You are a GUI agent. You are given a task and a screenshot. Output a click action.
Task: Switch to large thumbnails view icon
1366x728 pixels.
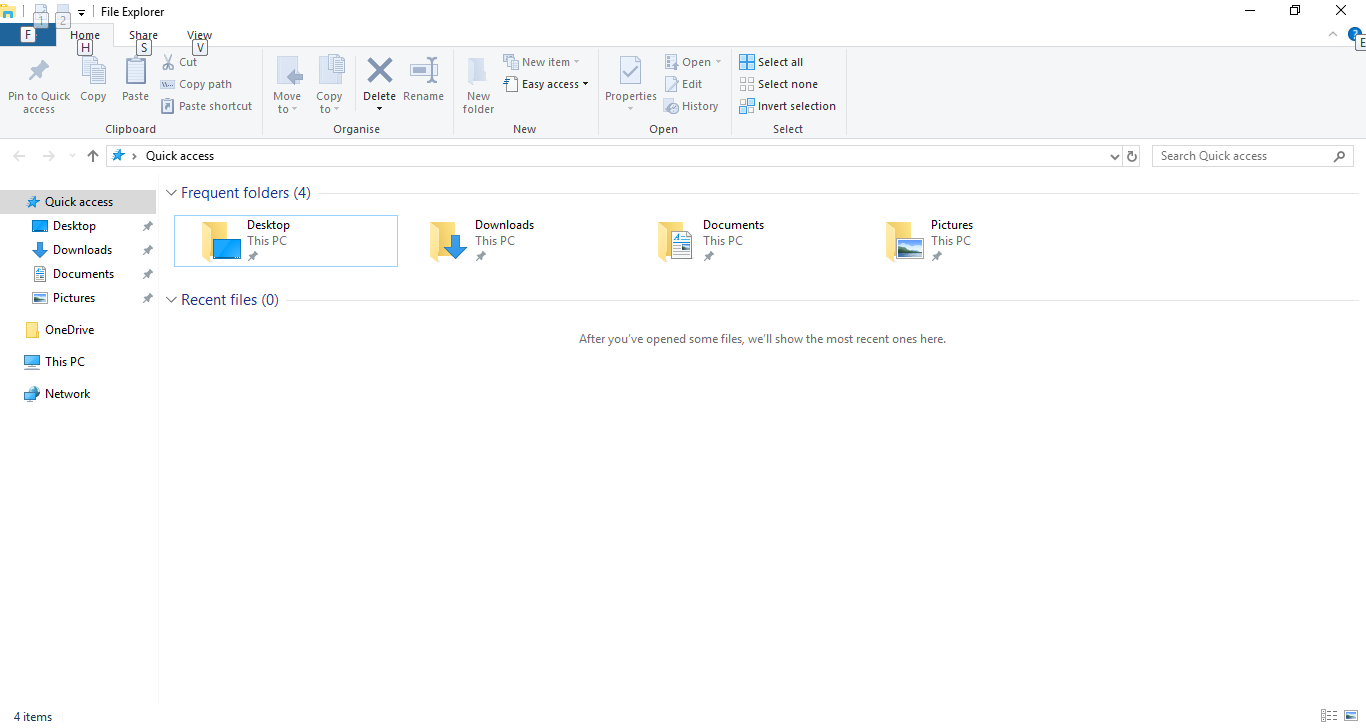[1351, 716]
